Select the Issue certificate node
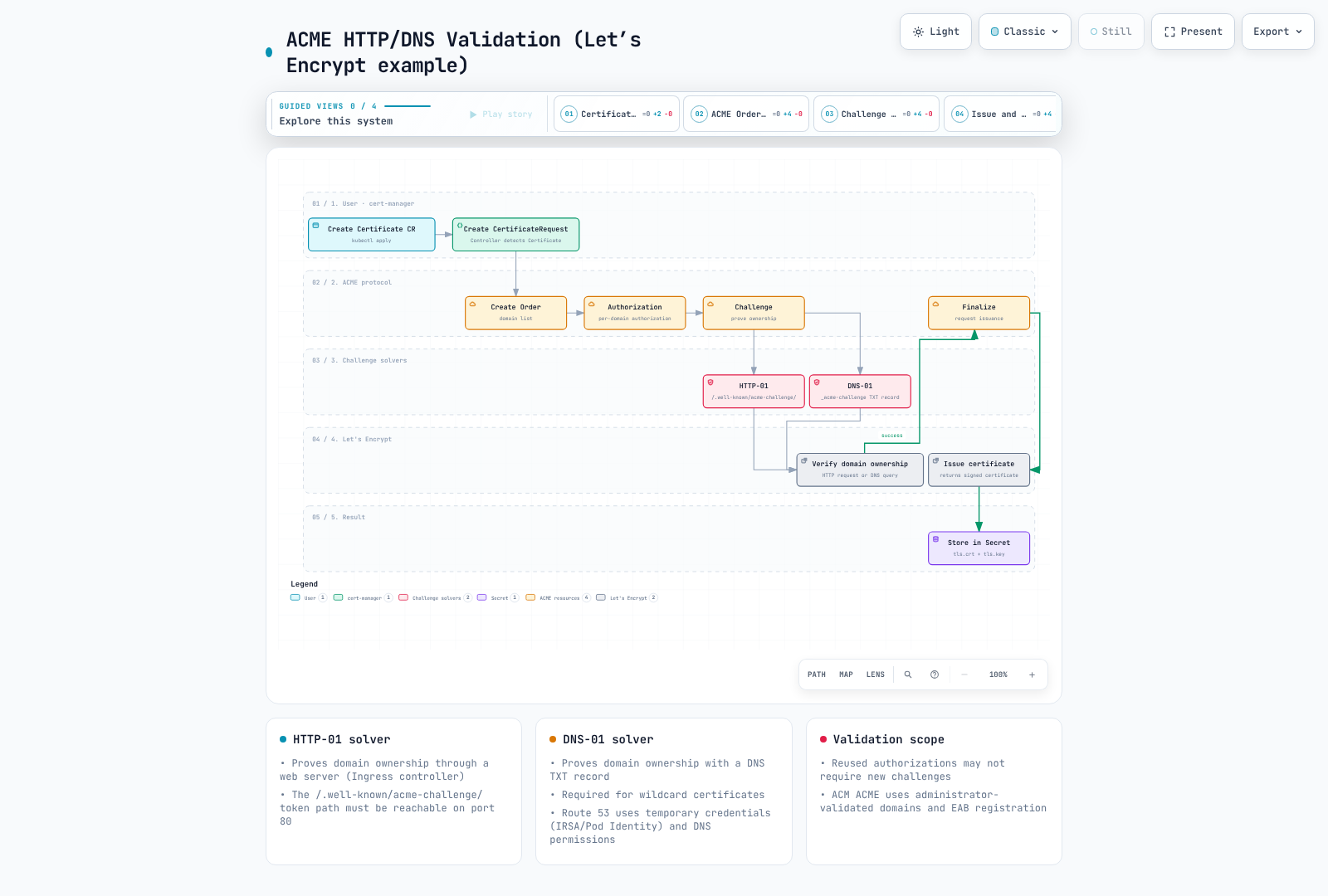The height and width of the screenshot is (896, 1328). click(x=979, y=470)
